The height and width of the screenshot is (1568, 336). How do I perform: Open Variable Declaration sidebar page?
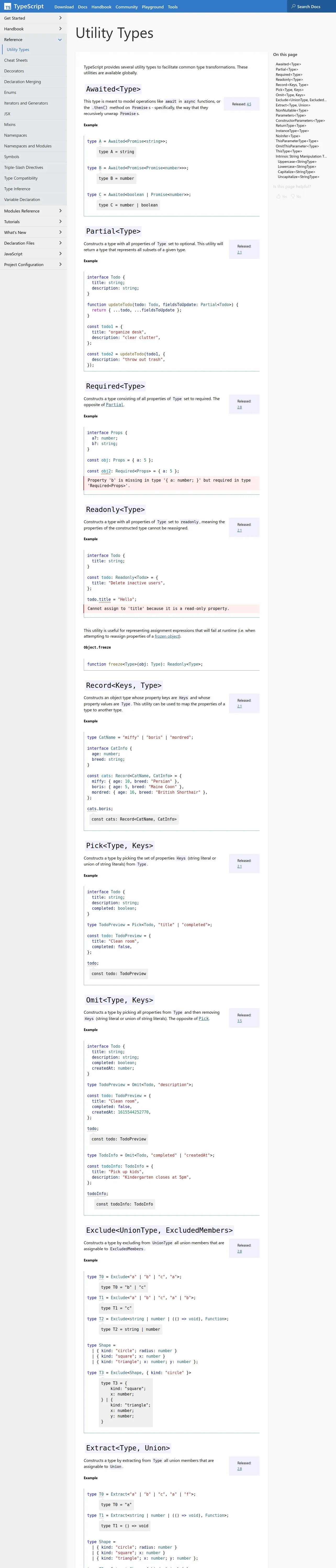tap(33, 200)
